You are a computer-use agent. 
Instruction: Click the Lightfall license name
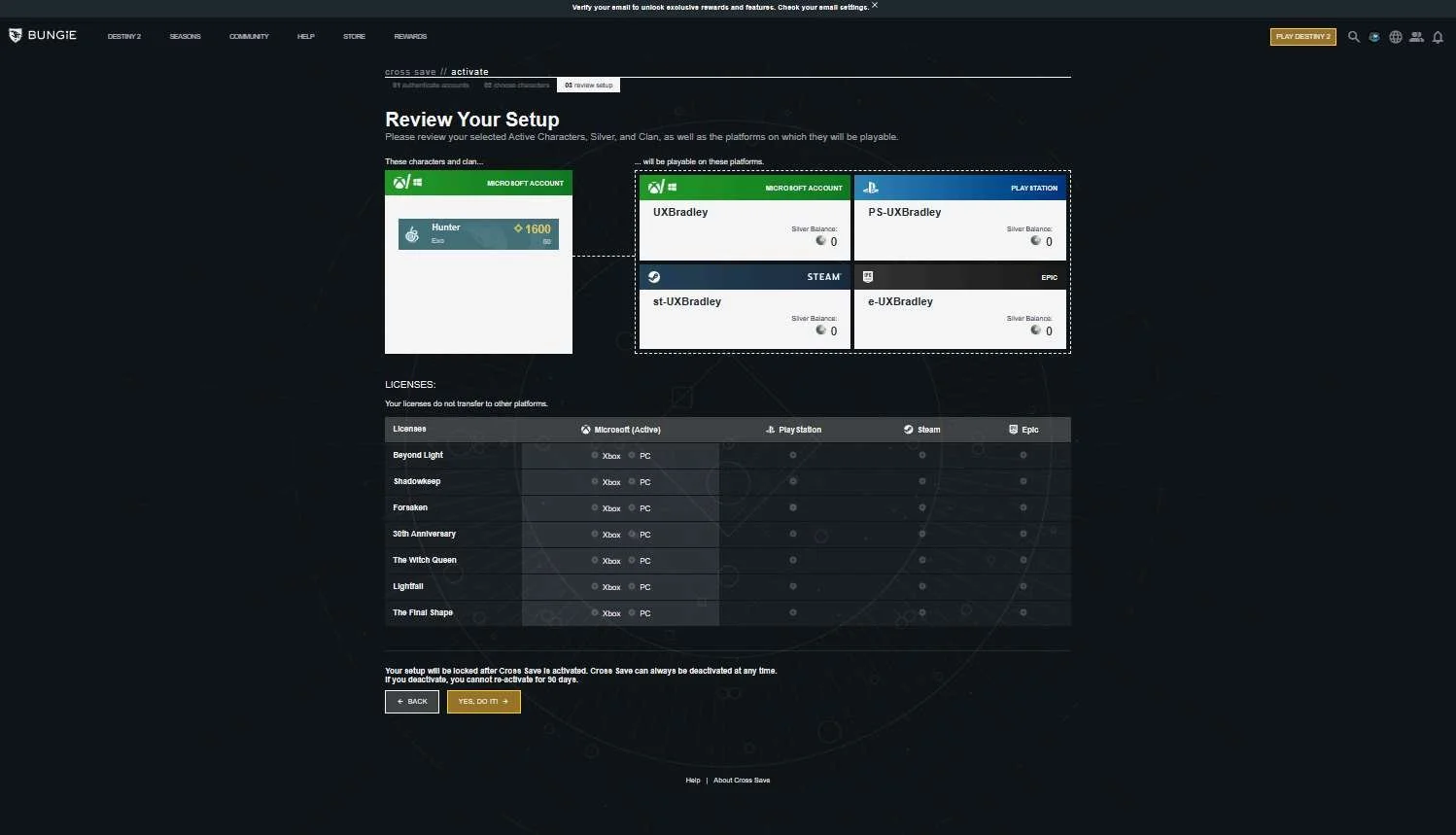408,586
